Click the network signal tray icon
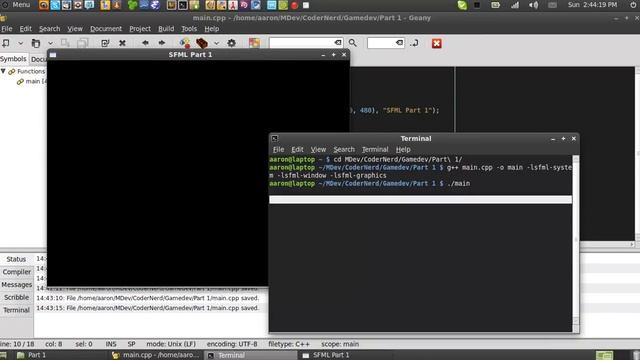640x360 pixels. tap(515, 5)
